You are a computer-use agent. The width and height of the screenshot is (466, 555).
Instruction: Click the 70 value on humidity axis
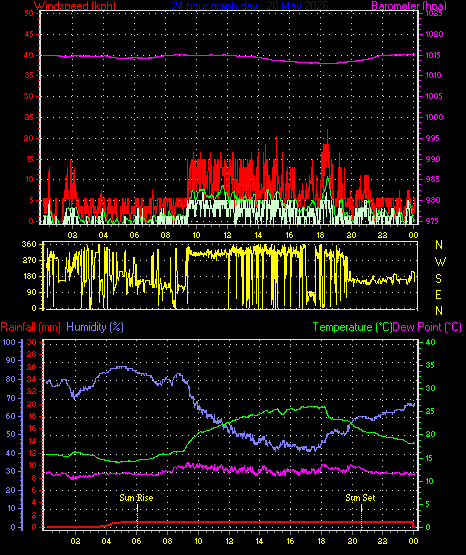[11, 398]
